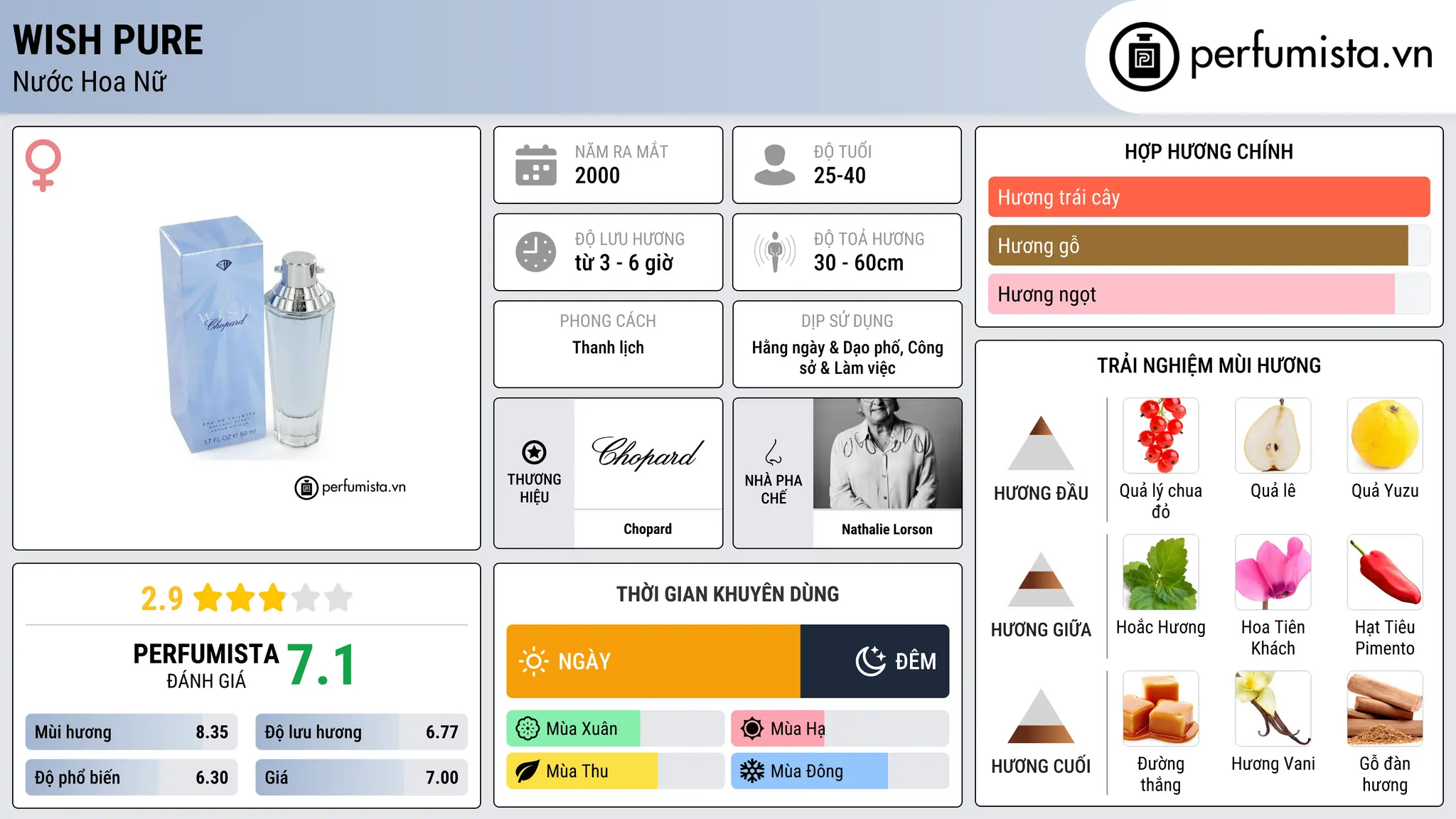Click the launch year value 2000
This screenshot has height=819, width=1456.
pyautogui.click(x=597, y=176)
